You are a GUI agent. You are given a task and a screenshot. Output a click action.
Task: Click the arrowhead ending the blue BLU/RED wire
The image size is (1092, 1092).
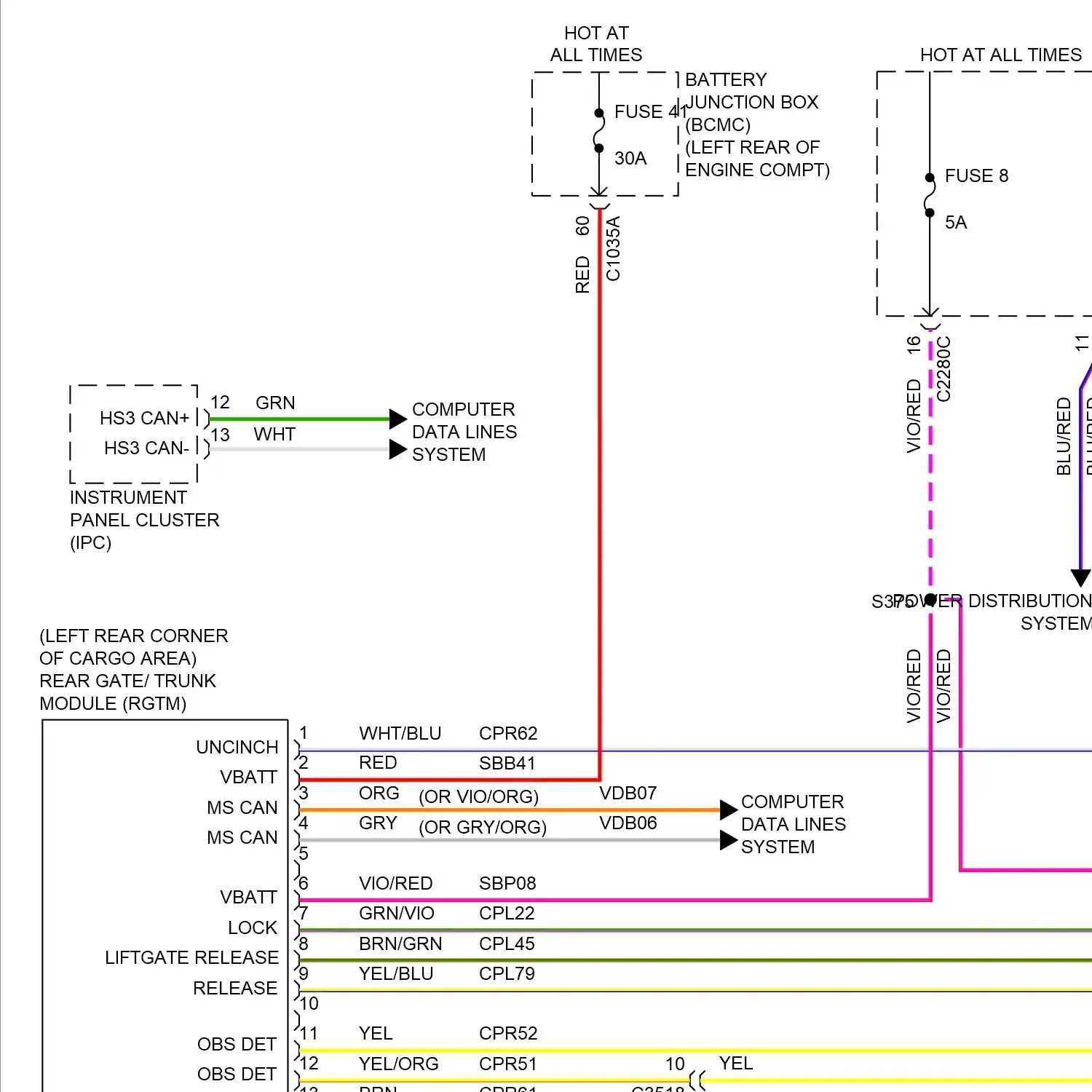pyautogui.click(x=1081, y=578)
